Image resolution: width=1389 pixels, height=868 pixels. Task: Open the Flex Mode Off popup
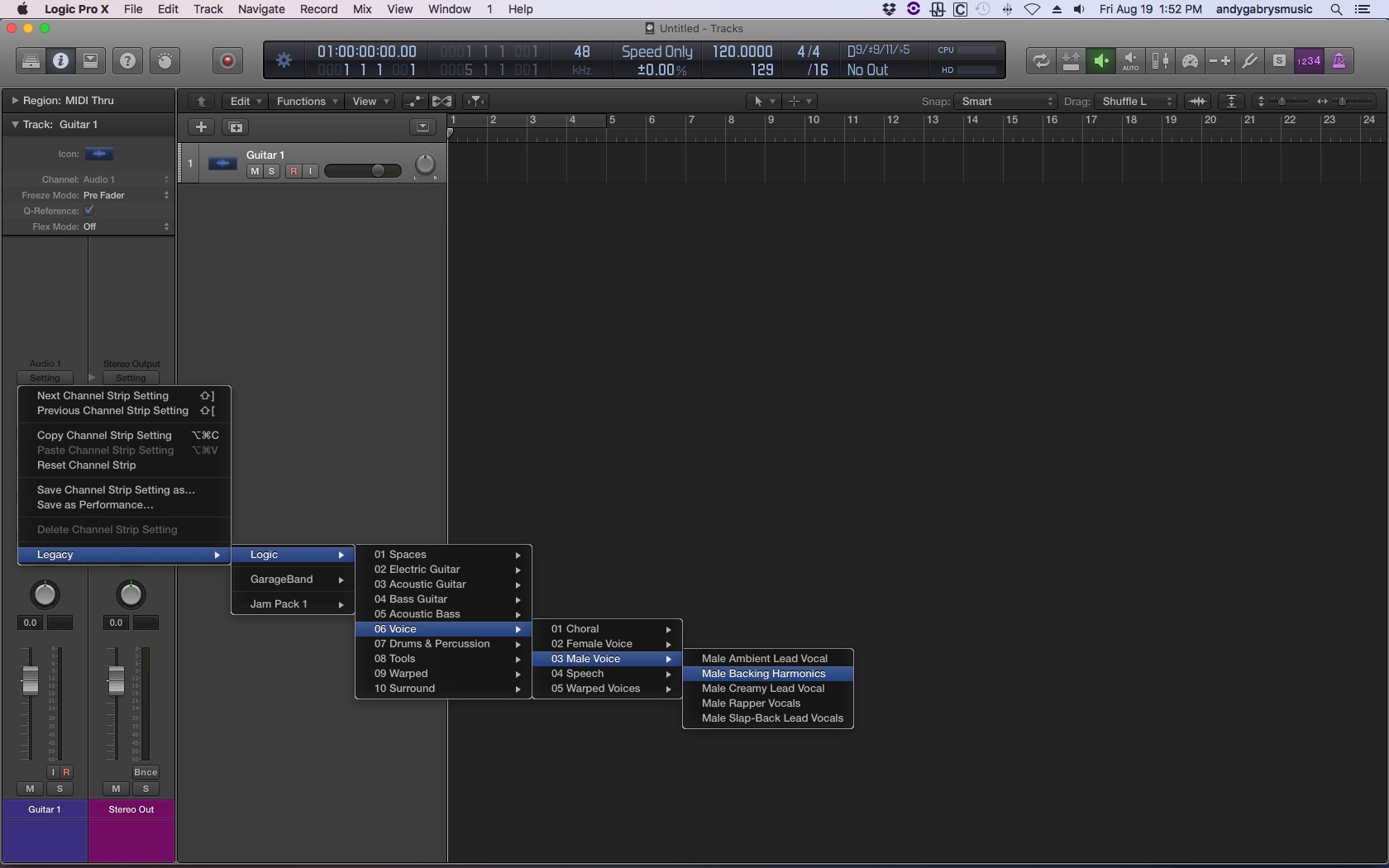coord(126,227)
